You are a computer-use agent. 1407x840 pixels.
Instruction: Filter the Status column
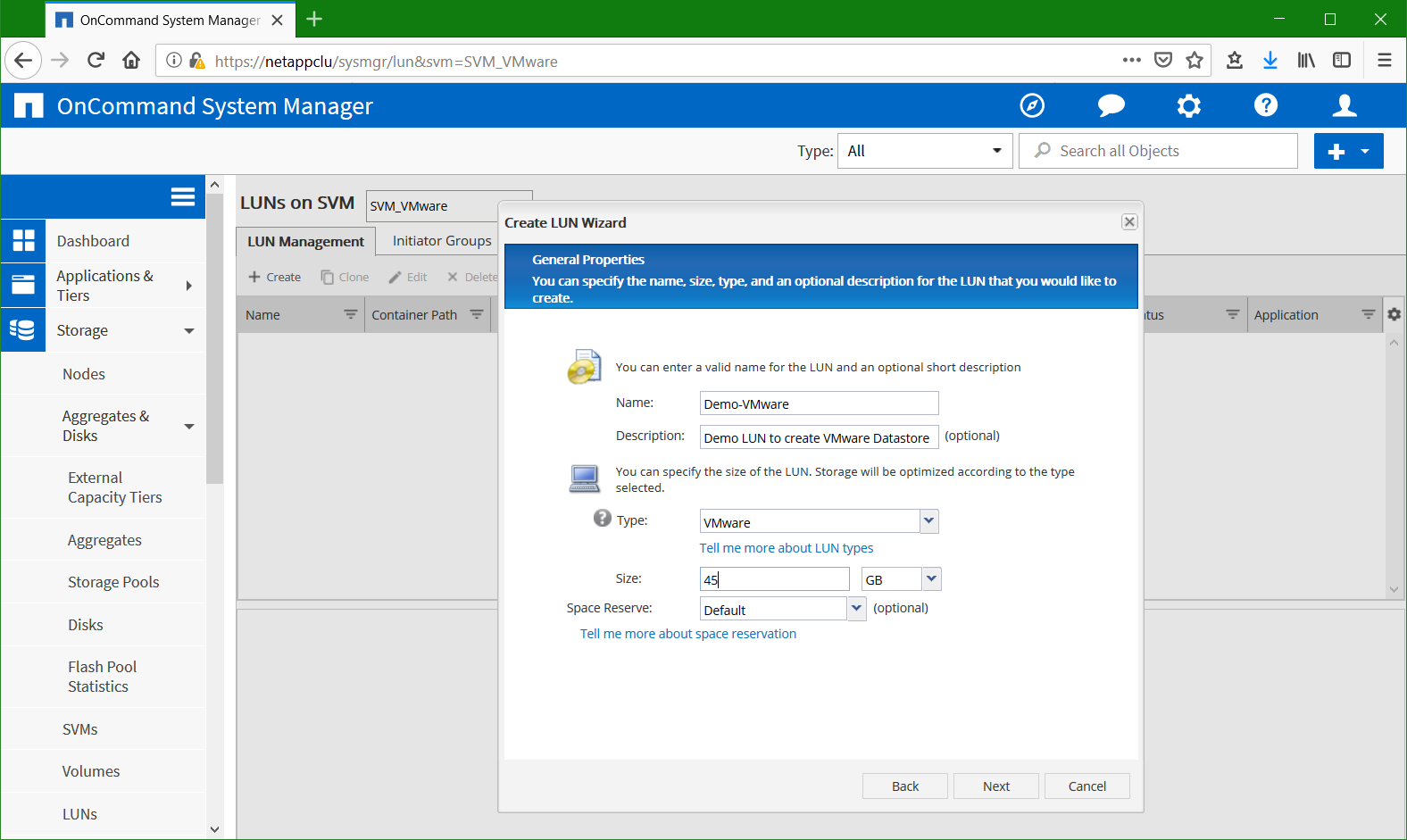[1232, 314]
